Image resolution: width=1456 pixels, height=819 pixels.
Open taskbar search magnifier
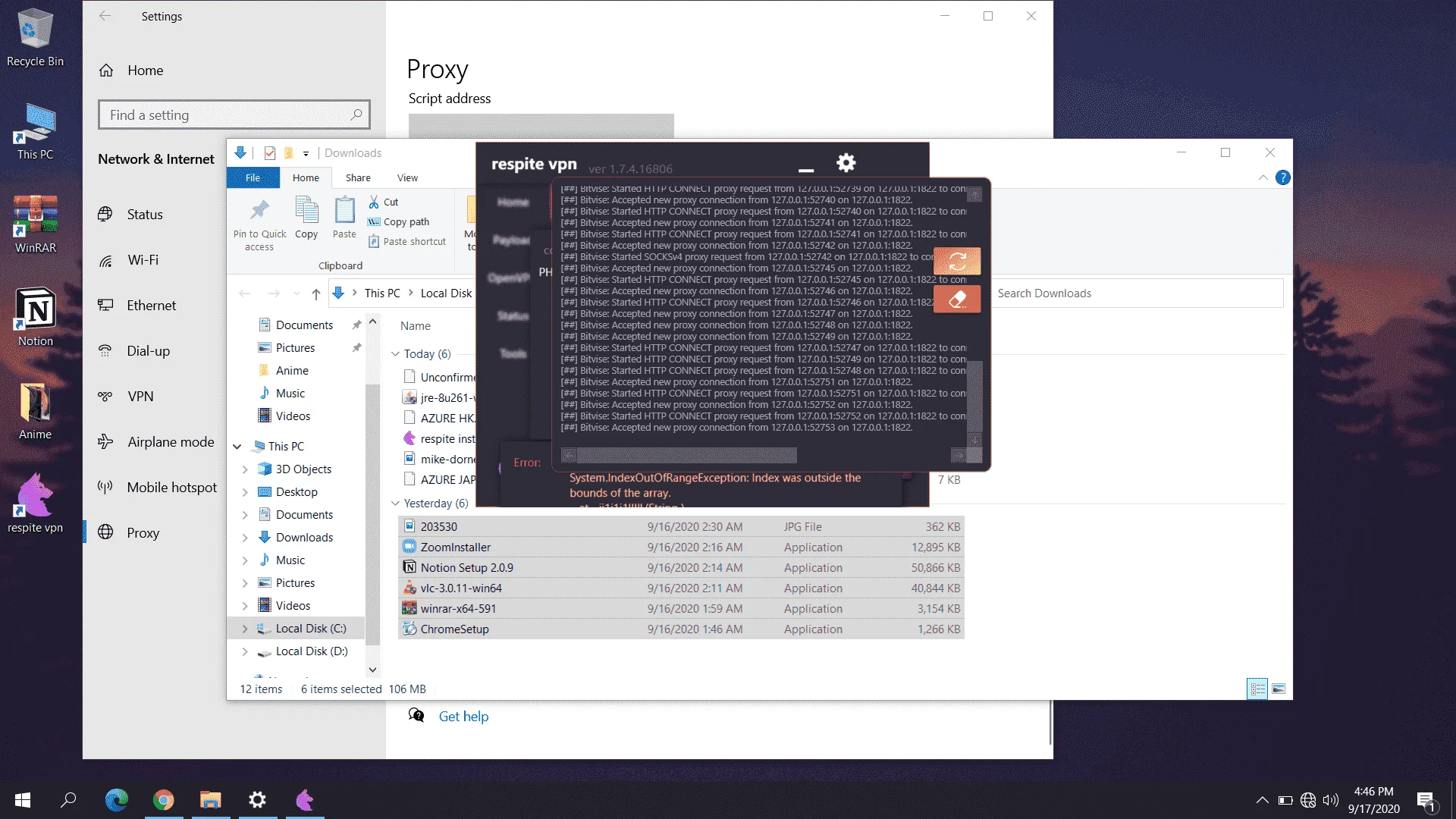69,800
